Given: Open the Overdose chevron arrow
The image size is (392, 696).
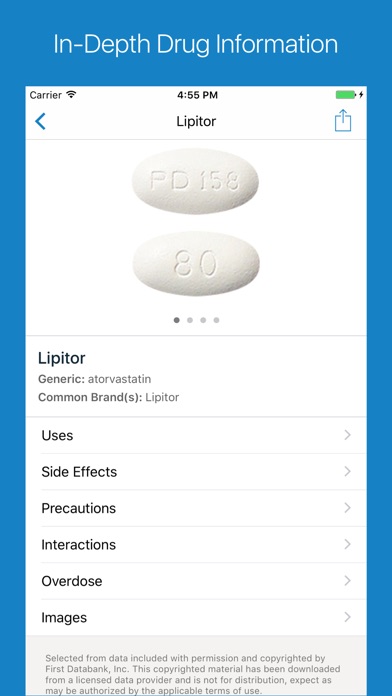Looking at the screenshot, I should pyautogui.click(x=348, y=581).
